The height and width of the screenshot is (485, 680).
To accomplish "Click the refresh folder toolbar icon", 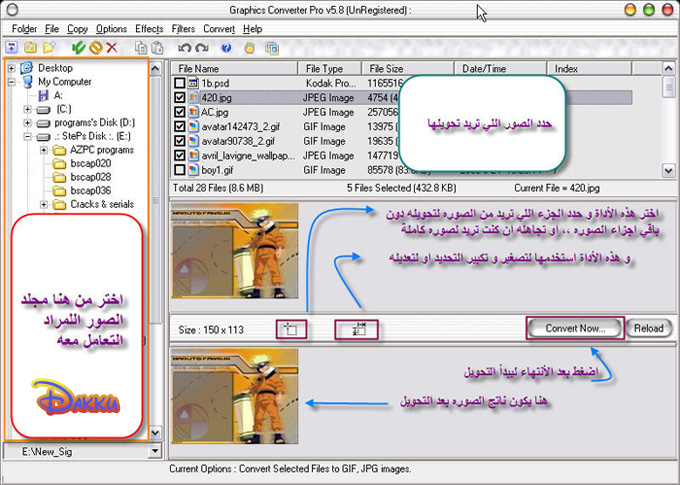I will tap(30, 47).
